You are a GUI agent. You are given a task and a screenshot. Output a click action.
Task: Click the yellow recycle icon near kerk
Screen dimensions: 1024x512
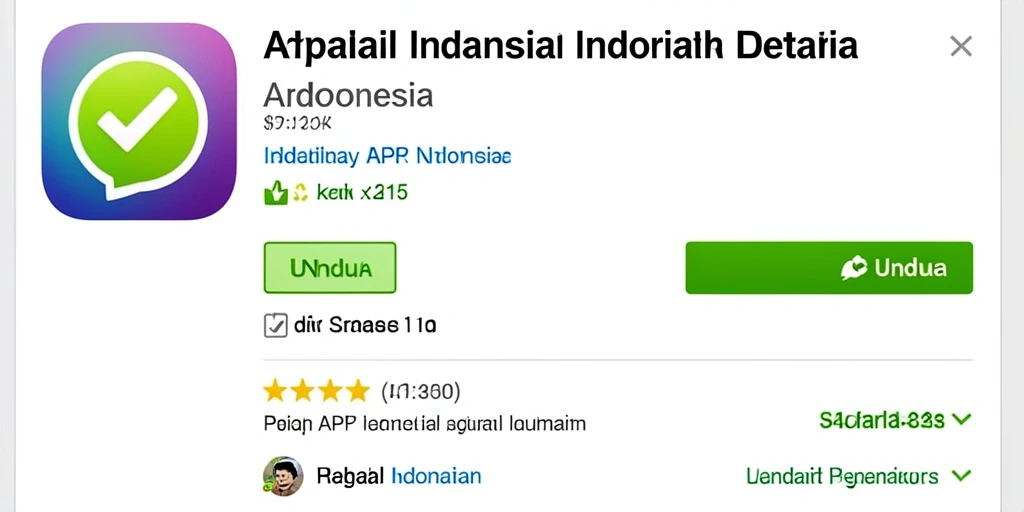pos(300,192)
